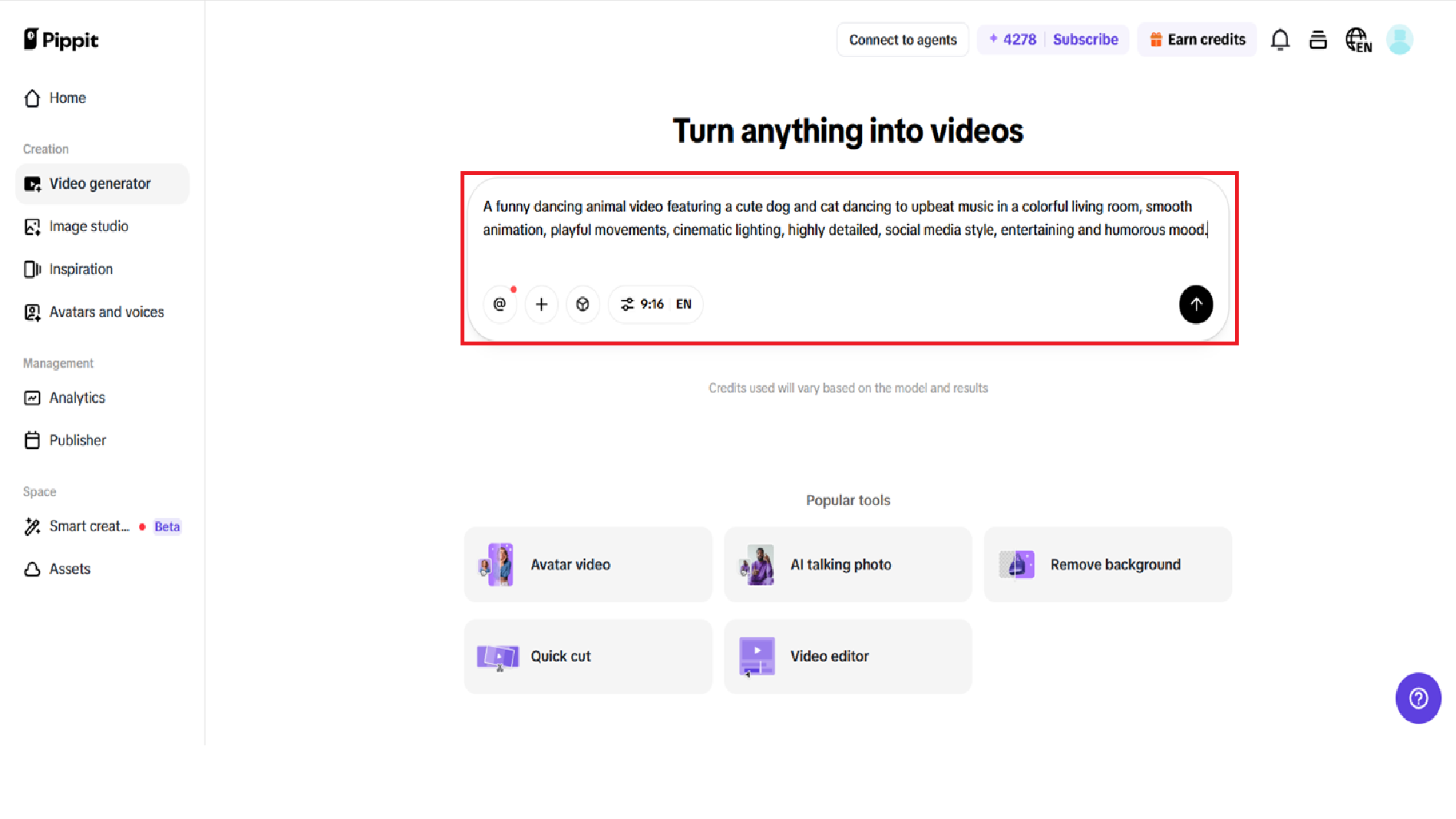1456x819 pixels.
Task: Click the AI talking photo thumbnail
Action: click(758, 565)
